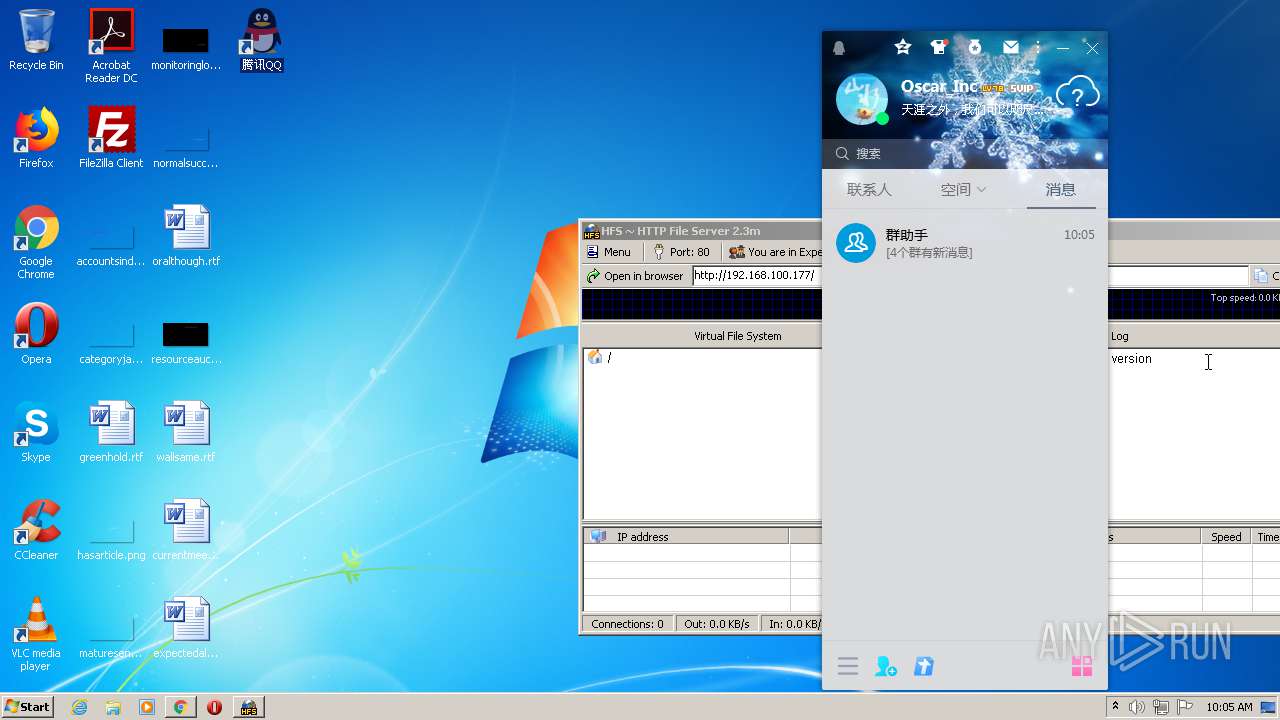Open QQ mail envelope icon

1011,47
